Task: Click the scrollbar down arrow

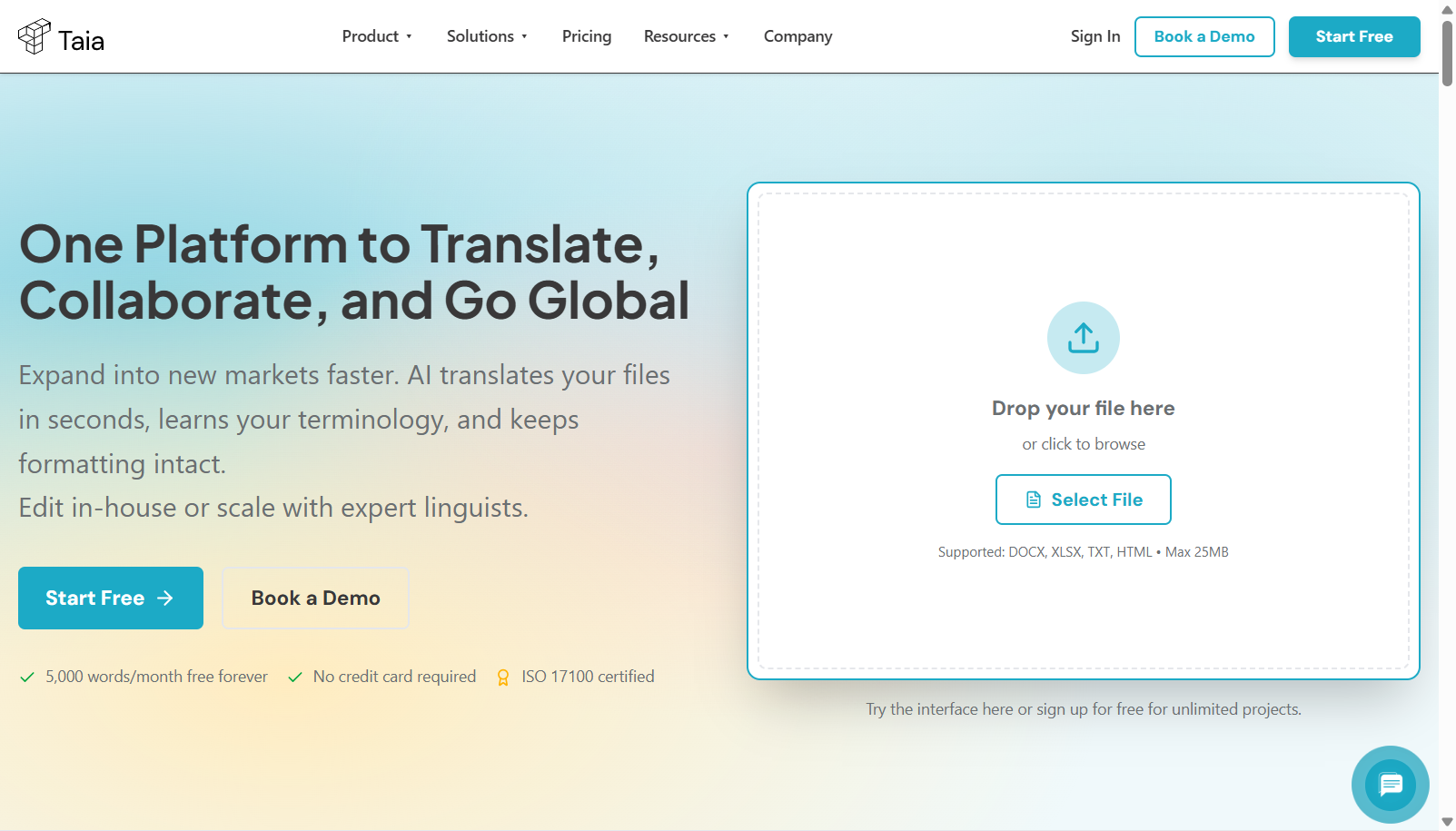Action: point(1447,822)
